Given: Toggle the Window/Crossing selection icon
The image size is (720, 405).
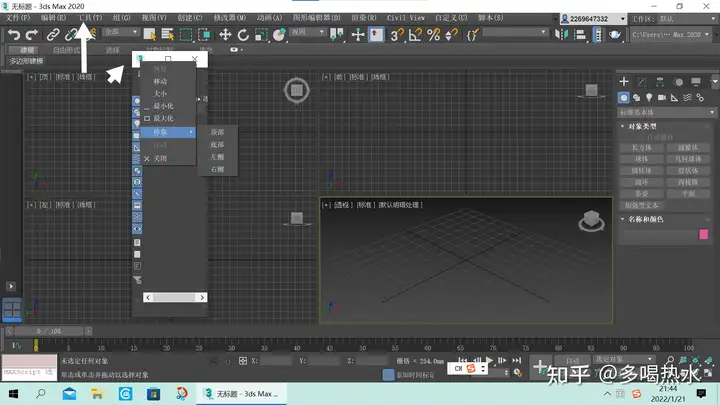Looking at the screenshot, I should [x=204, y=34].
